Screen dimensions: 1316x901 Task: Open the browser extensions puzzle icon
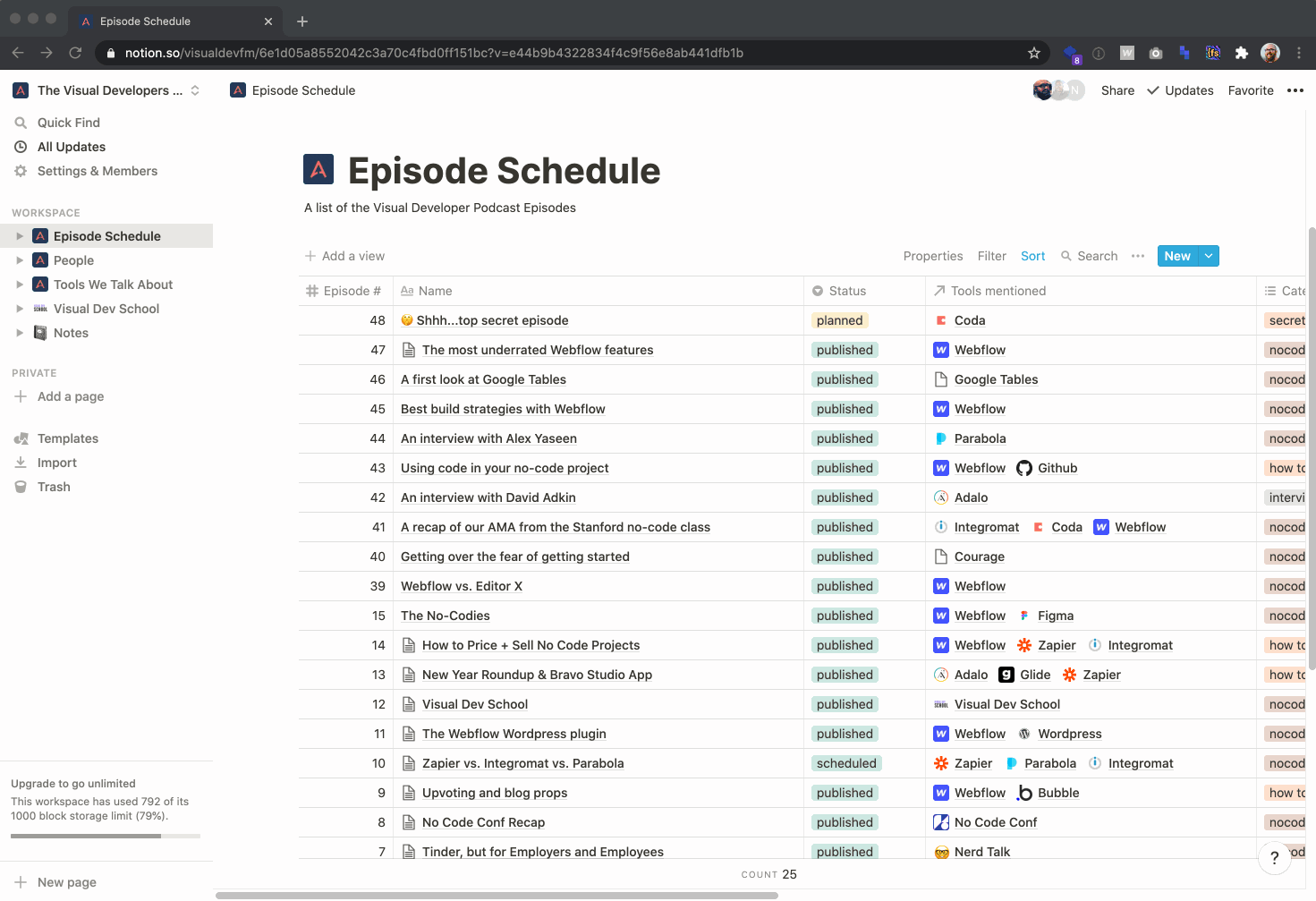click(1241, 53)
